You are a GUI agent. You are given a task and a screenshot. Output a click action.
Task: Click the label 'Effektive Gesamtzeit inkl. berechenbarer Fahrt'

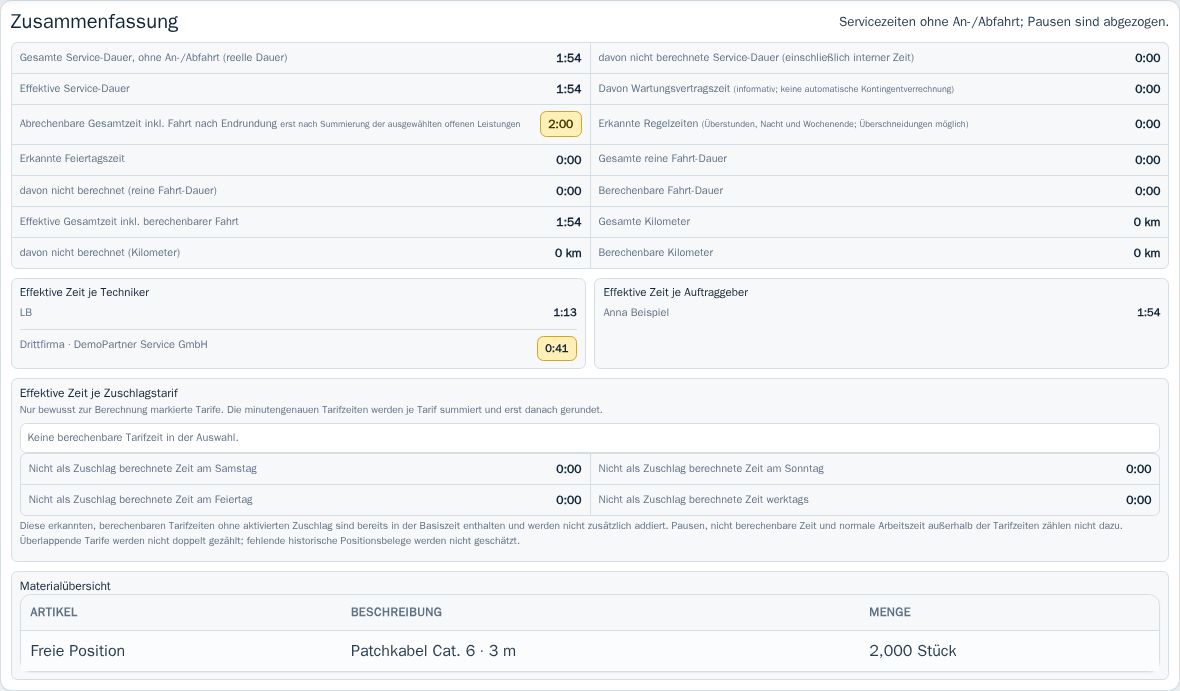(x=129, y=221)
